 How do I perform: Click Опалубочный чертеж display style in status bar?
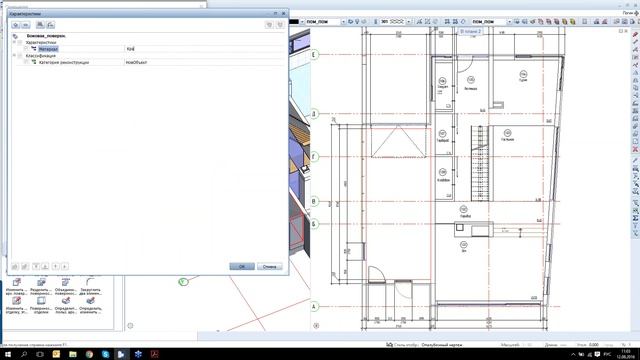point(442,345)
